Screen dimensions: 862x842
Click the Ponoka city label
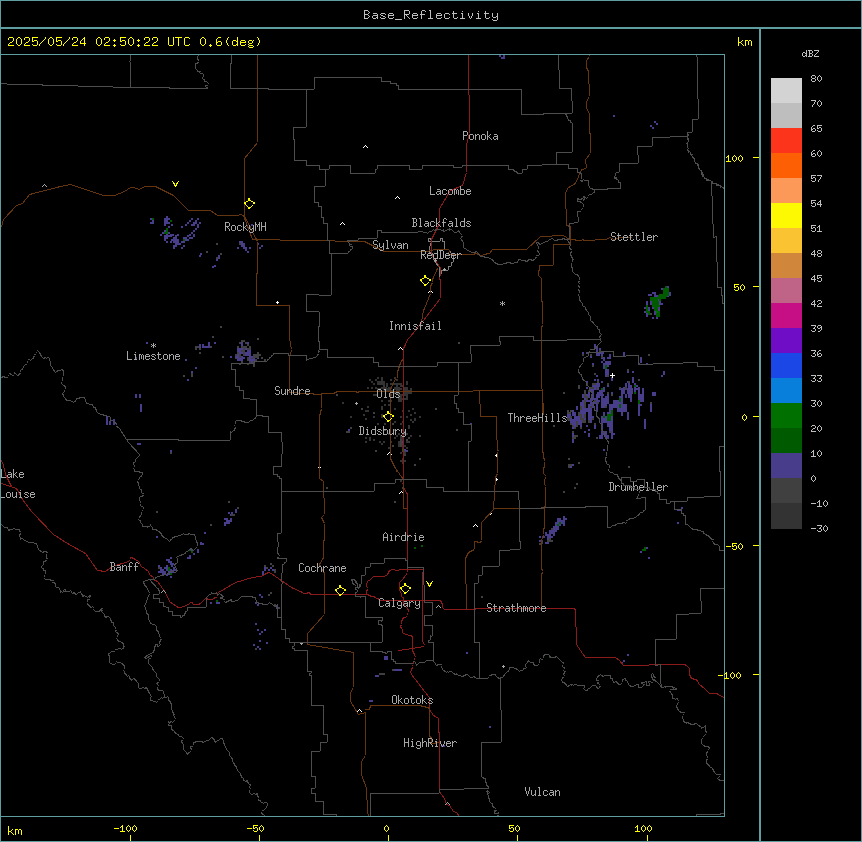pyautogui.click(x=480, y=136)
